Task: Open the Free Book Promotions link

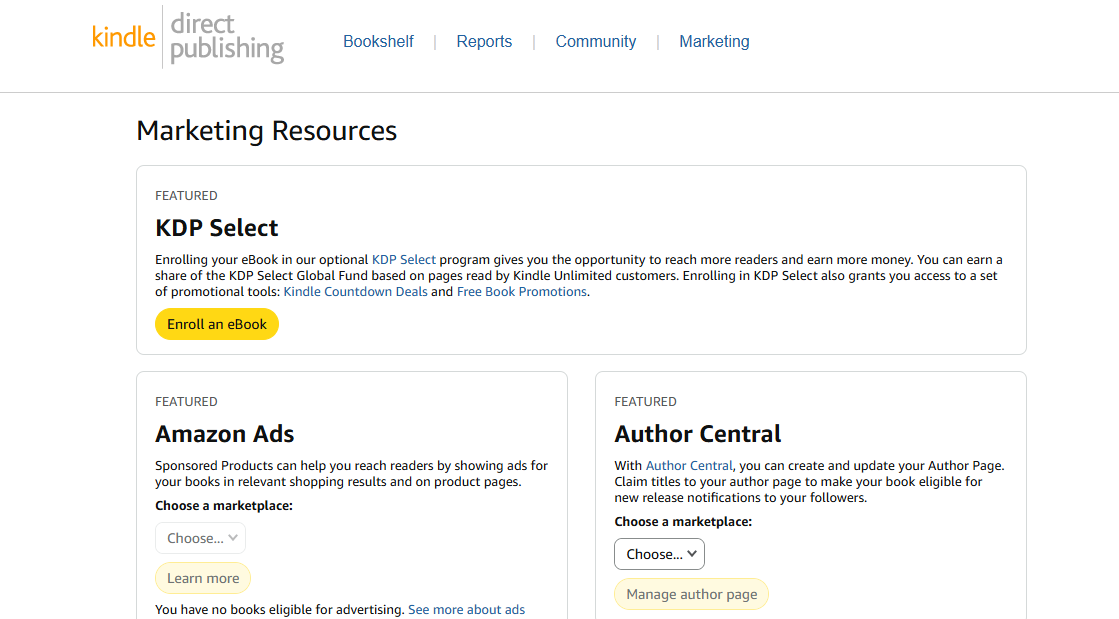Action: [522, 291]
